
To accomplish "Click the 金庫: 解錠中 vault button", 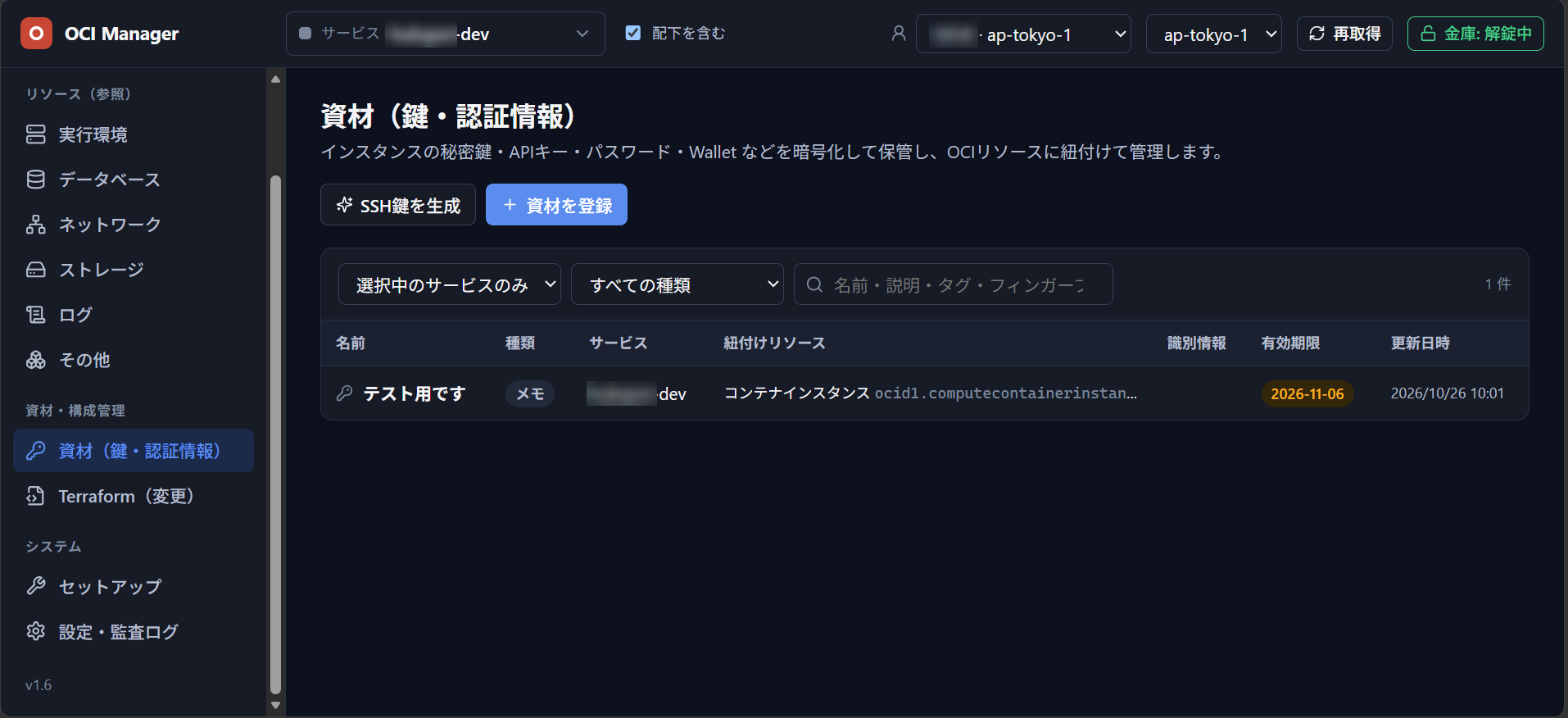I will (x=1475, y=34).
